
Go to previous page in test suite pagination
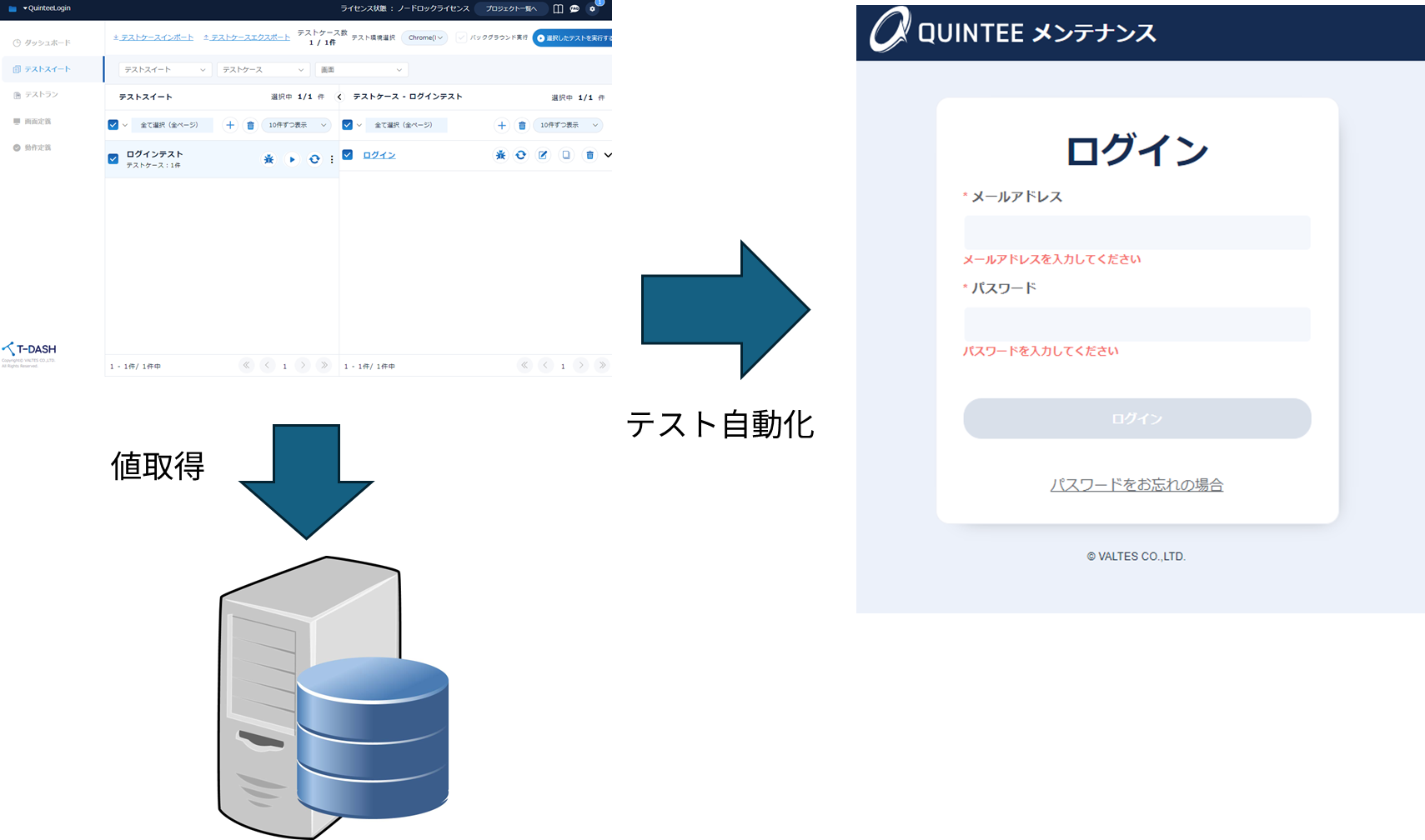coord(267,365)
